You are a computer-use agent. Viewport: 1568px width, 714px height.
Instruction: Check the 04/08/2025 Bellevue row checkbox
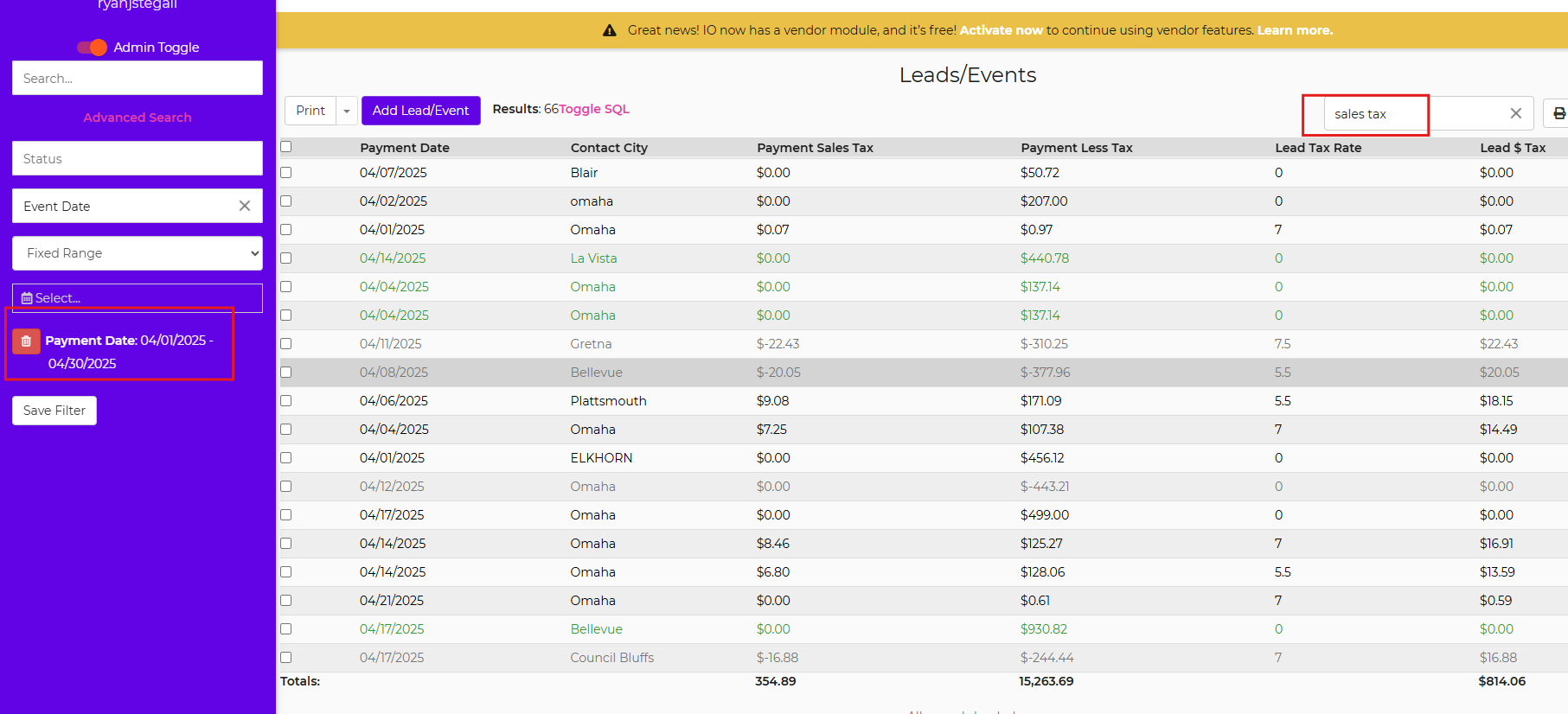click(286, 373)
